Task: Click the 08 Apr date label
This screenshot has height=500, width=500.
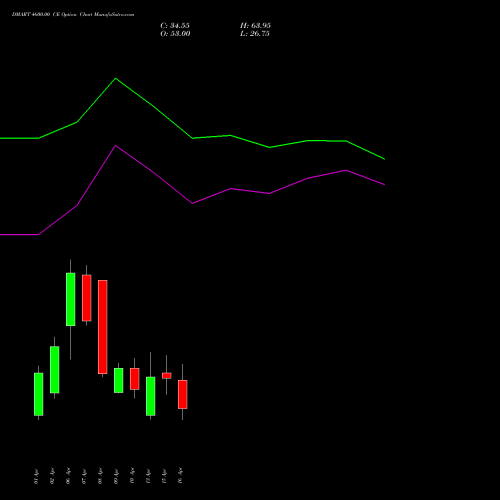Action: [x=100, y=476]
